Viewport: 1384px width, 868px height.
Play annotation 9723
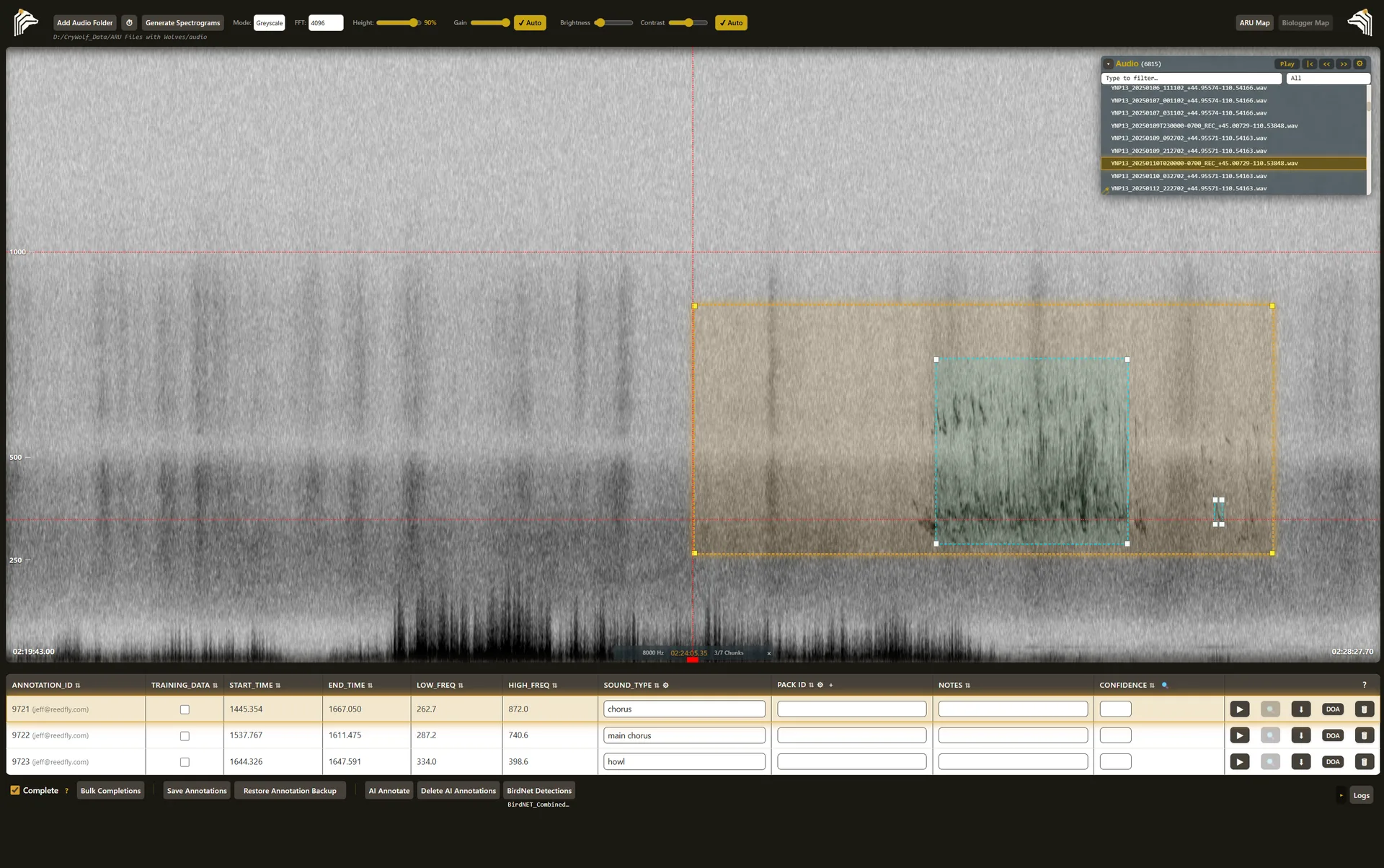[x=1239, y=761]
